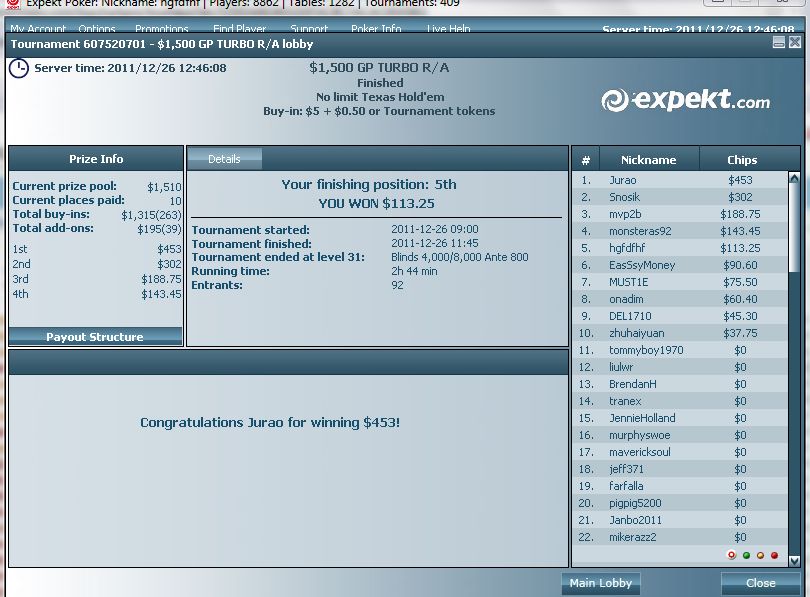Close the tournament lobby with the X icon
This screenshot has width=810, height=597.
tap(795, 42)
